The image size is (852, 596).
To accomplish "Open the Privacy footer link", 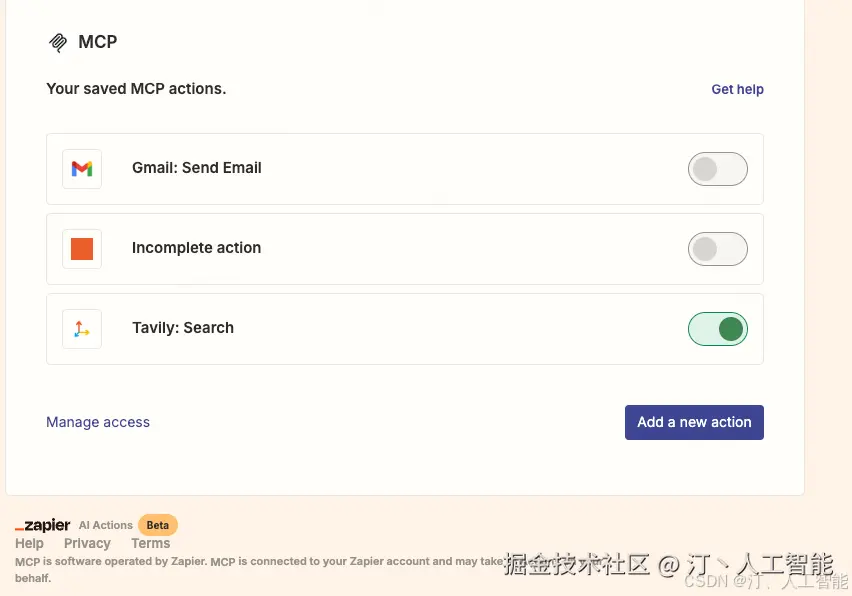I will 87,543.
